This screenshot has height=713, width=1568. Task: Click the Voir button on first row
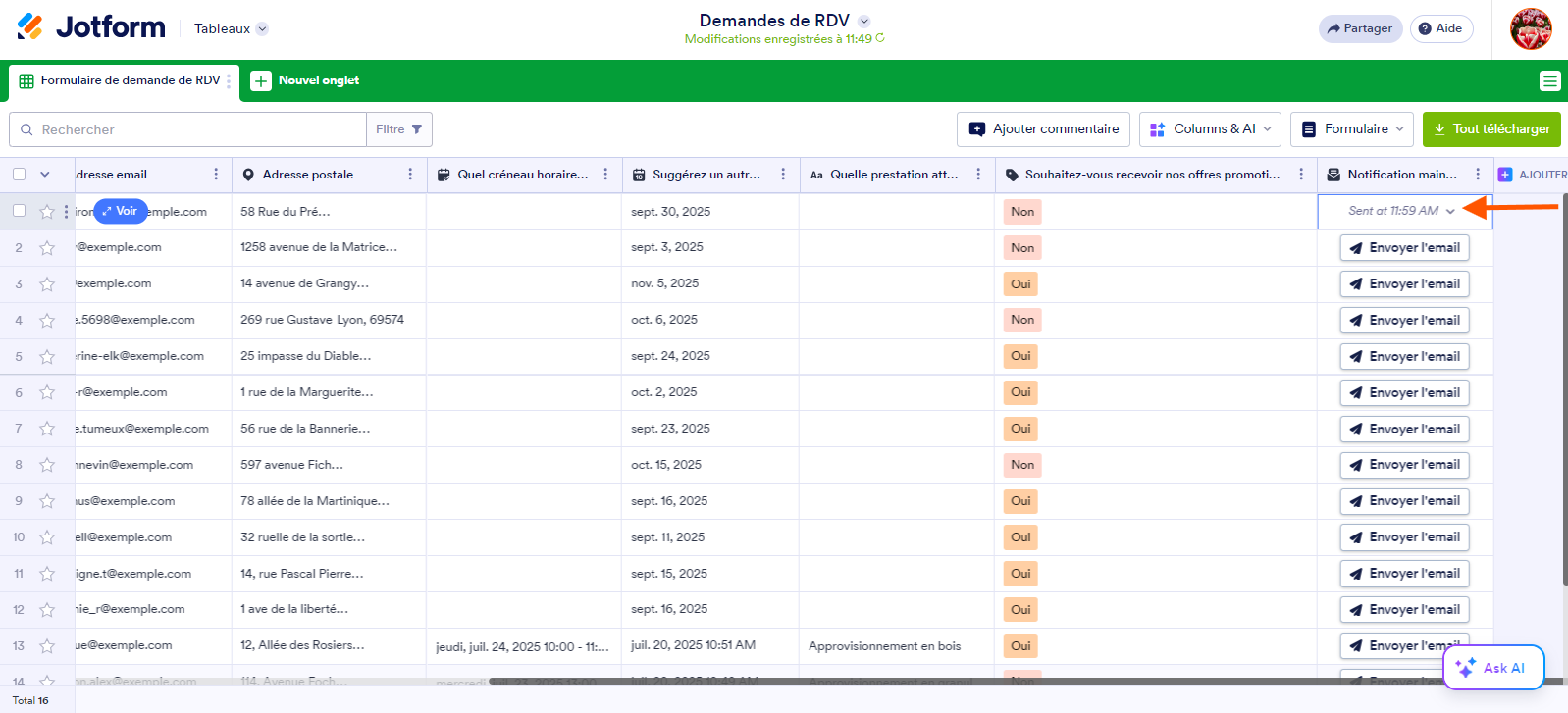click(121, 211)
